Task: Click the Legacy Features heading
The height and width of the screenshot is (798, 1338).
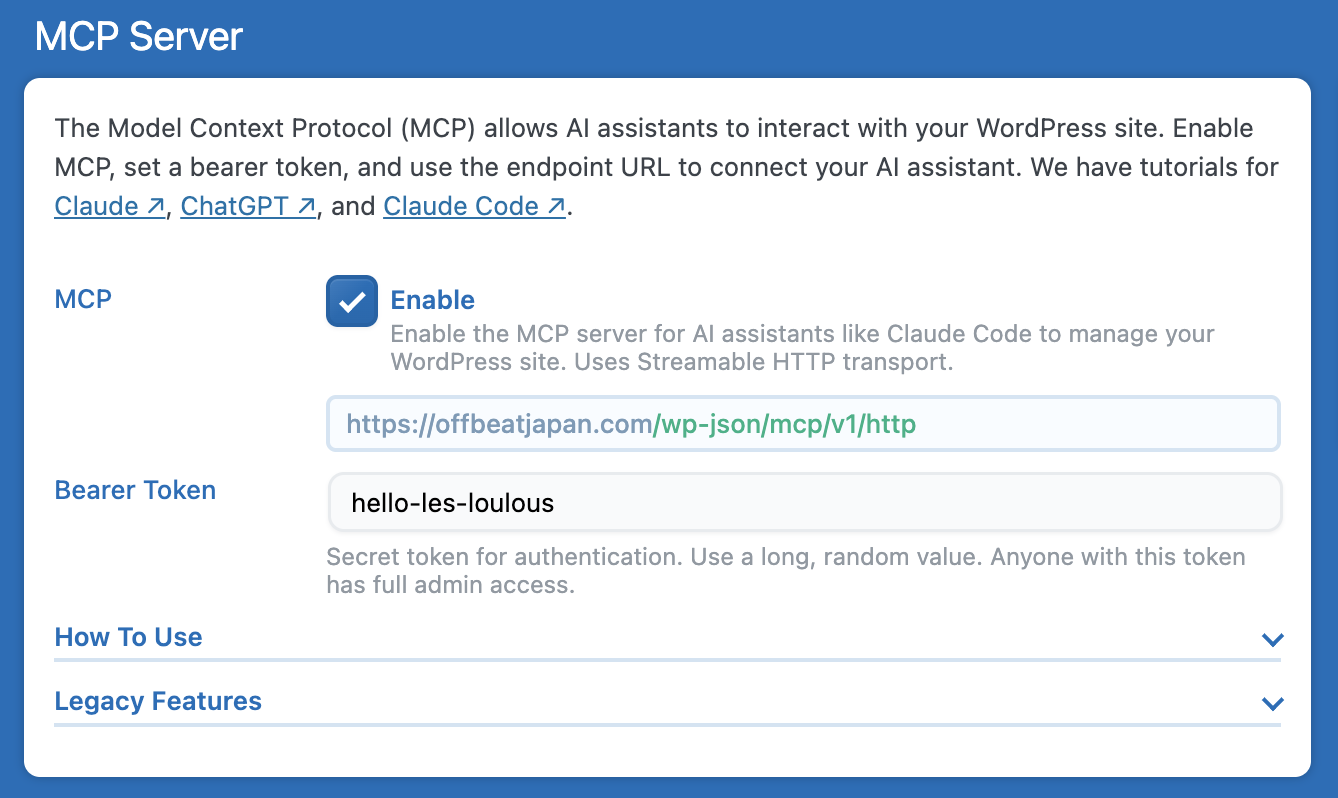Action: coord(158,701)
